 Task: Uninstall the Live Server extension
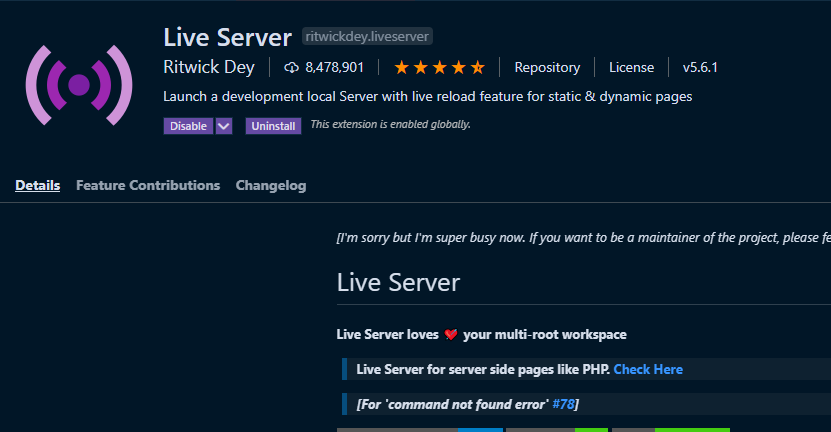pyautogui.click(x=273, y=126)
